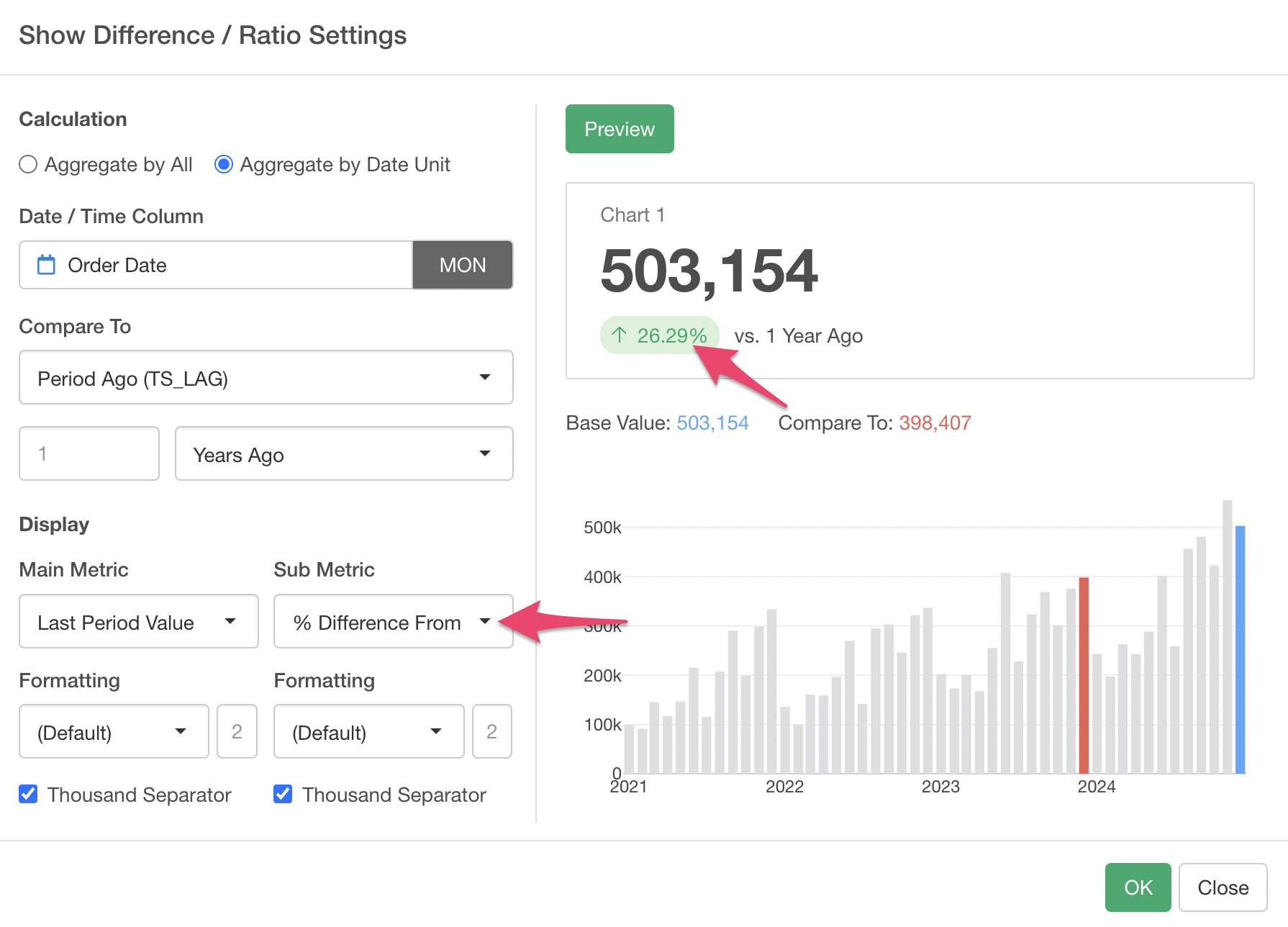Uncheck Main Metric Thousand Separator checkbox
Screen dimensions: 1288x927
coord(28,794)
